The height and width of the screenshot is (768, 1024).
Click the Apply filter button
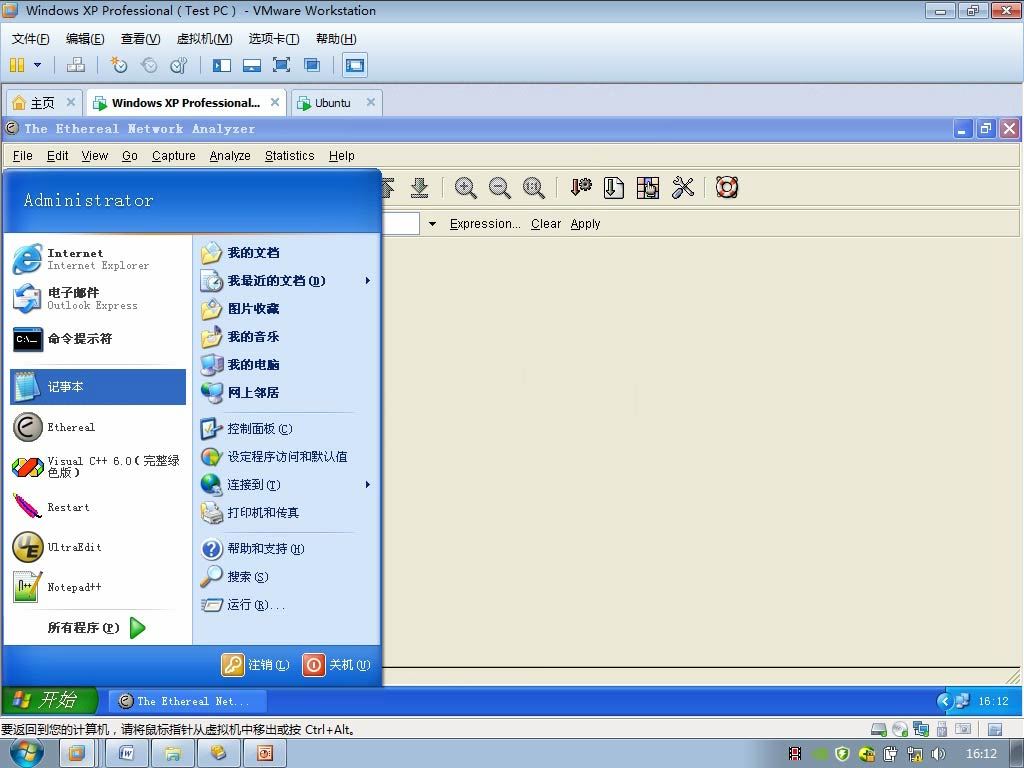pyautogui.click(x=585, y=224)
